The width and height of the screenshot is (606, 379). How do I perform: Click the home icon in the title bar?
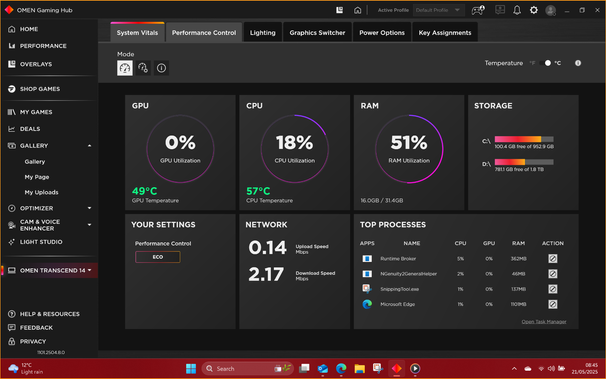pos(357,10)
